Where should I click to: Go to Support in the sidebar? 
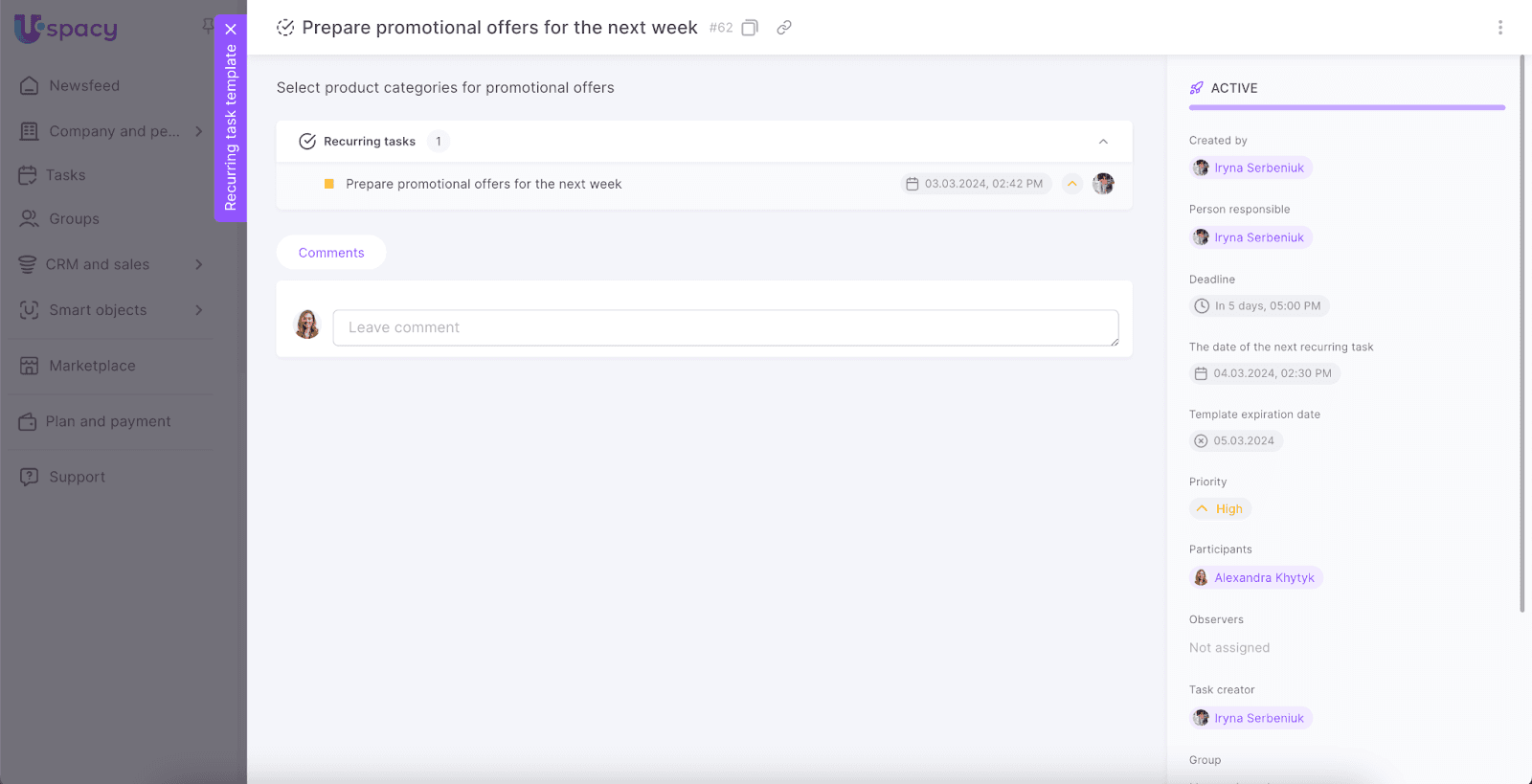click(77, 477)
